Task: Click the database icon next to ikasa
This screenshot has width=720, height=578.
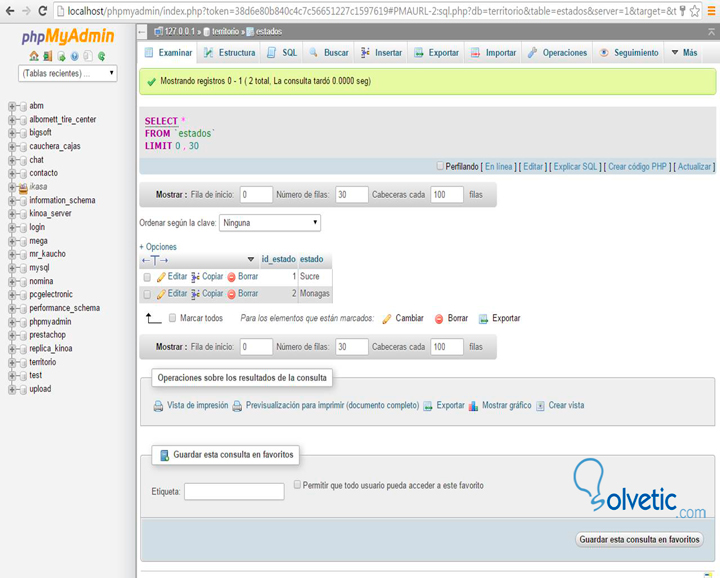Action: tap(23, 187)
